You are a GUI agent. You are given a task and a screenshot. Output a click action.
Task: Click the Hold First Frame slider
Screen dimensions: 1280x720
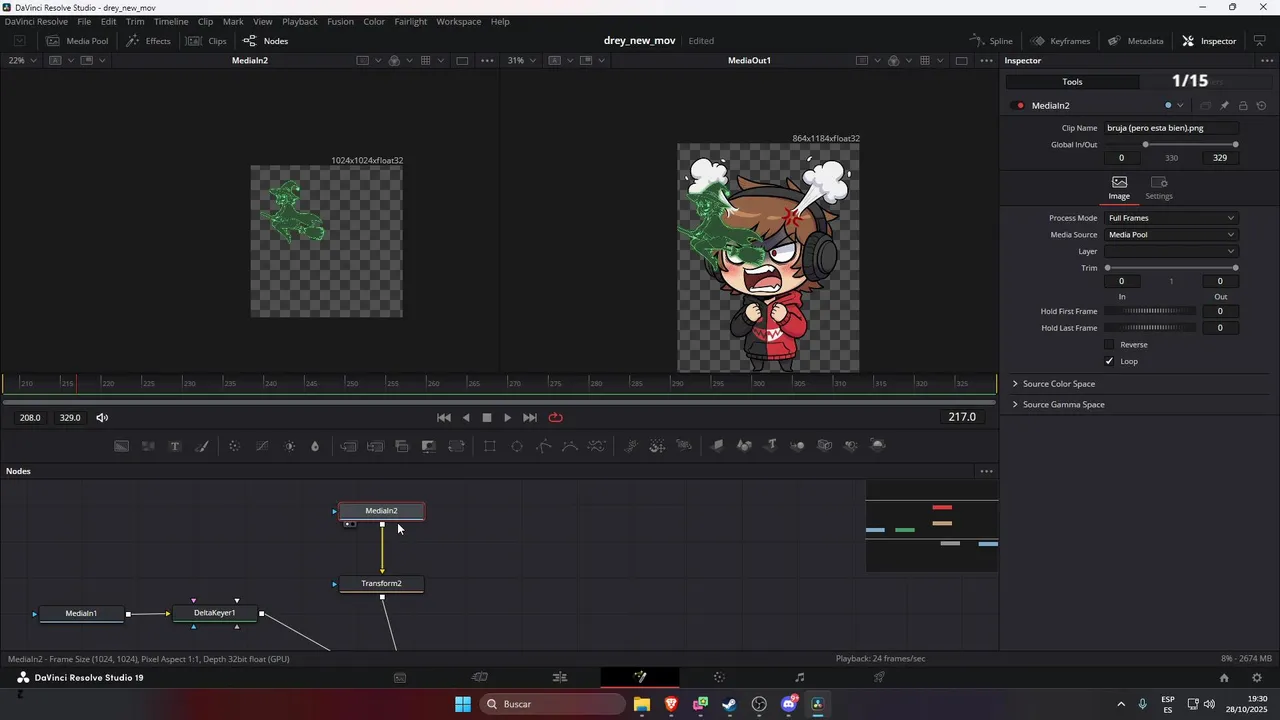[x=1151, y=311]
